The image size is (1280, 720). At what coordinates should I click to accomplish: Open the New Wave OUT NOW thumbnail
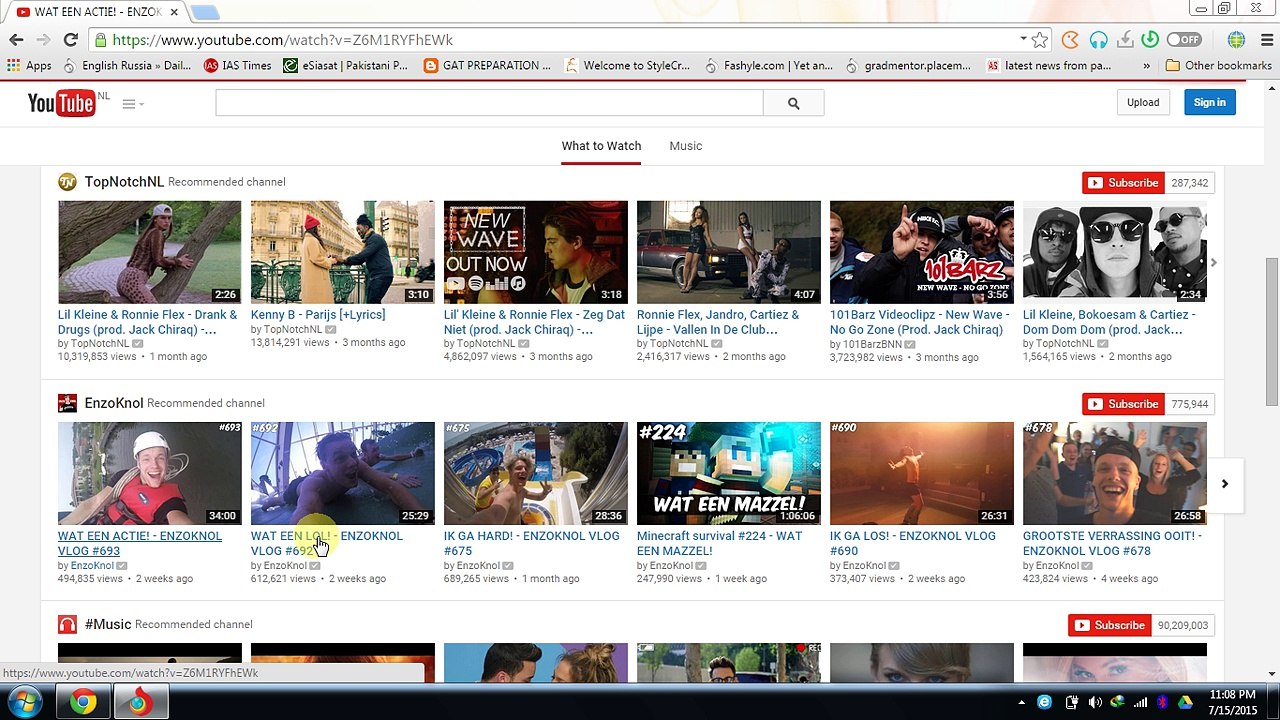pos(535,252)
